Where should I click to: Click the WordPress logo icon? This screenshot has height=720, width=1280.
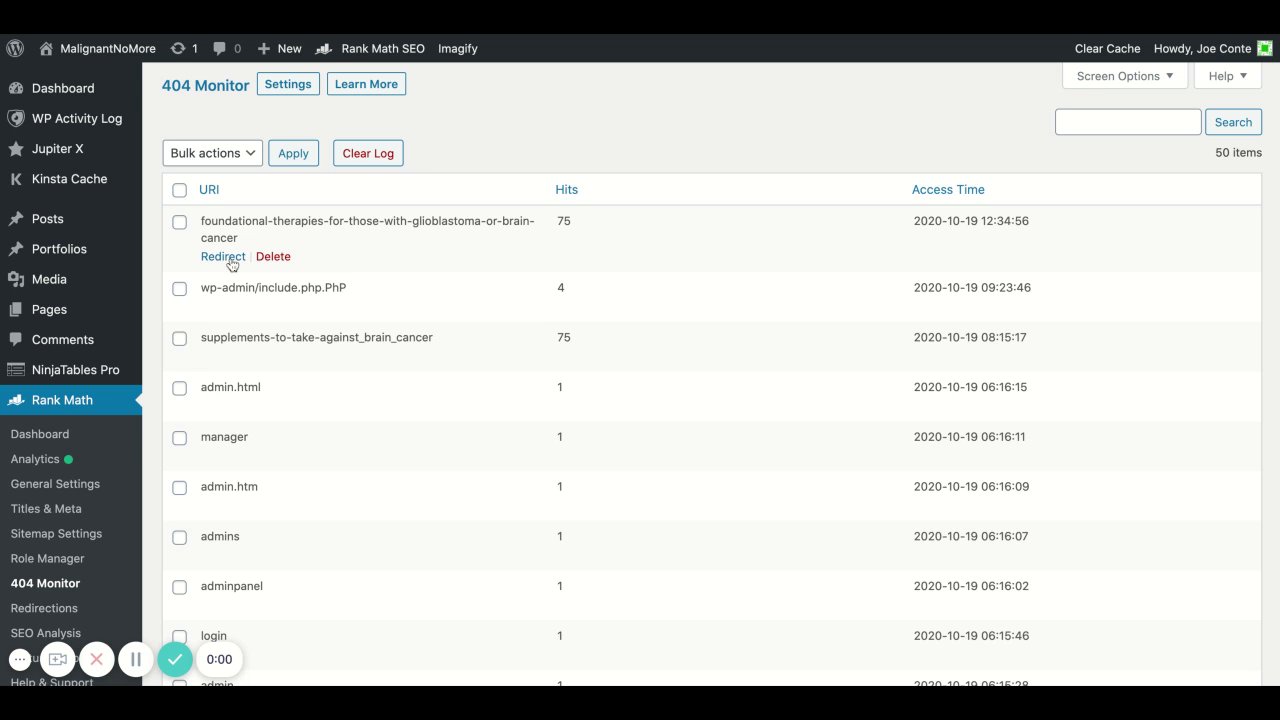click(15, 48)
